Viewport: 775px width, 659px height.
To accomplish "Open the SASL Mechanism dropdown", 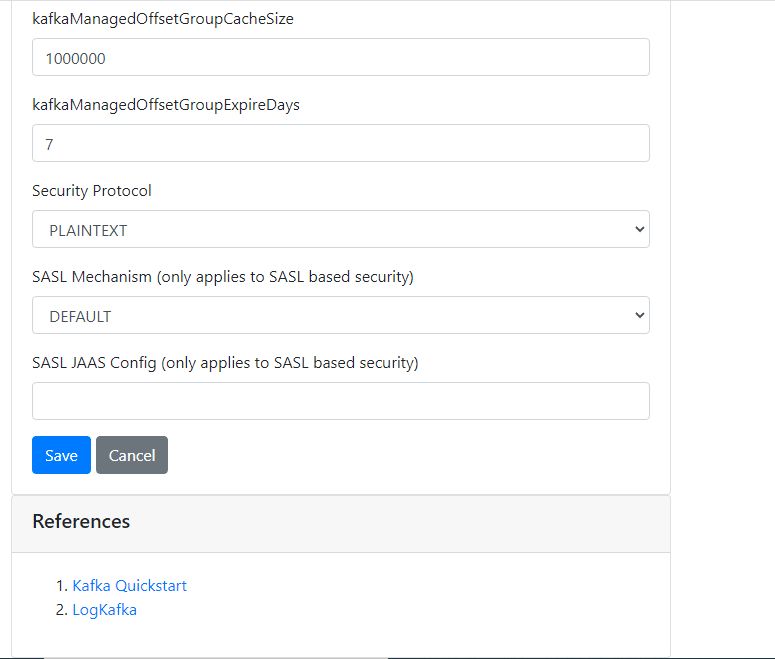I will coord(341,315).
